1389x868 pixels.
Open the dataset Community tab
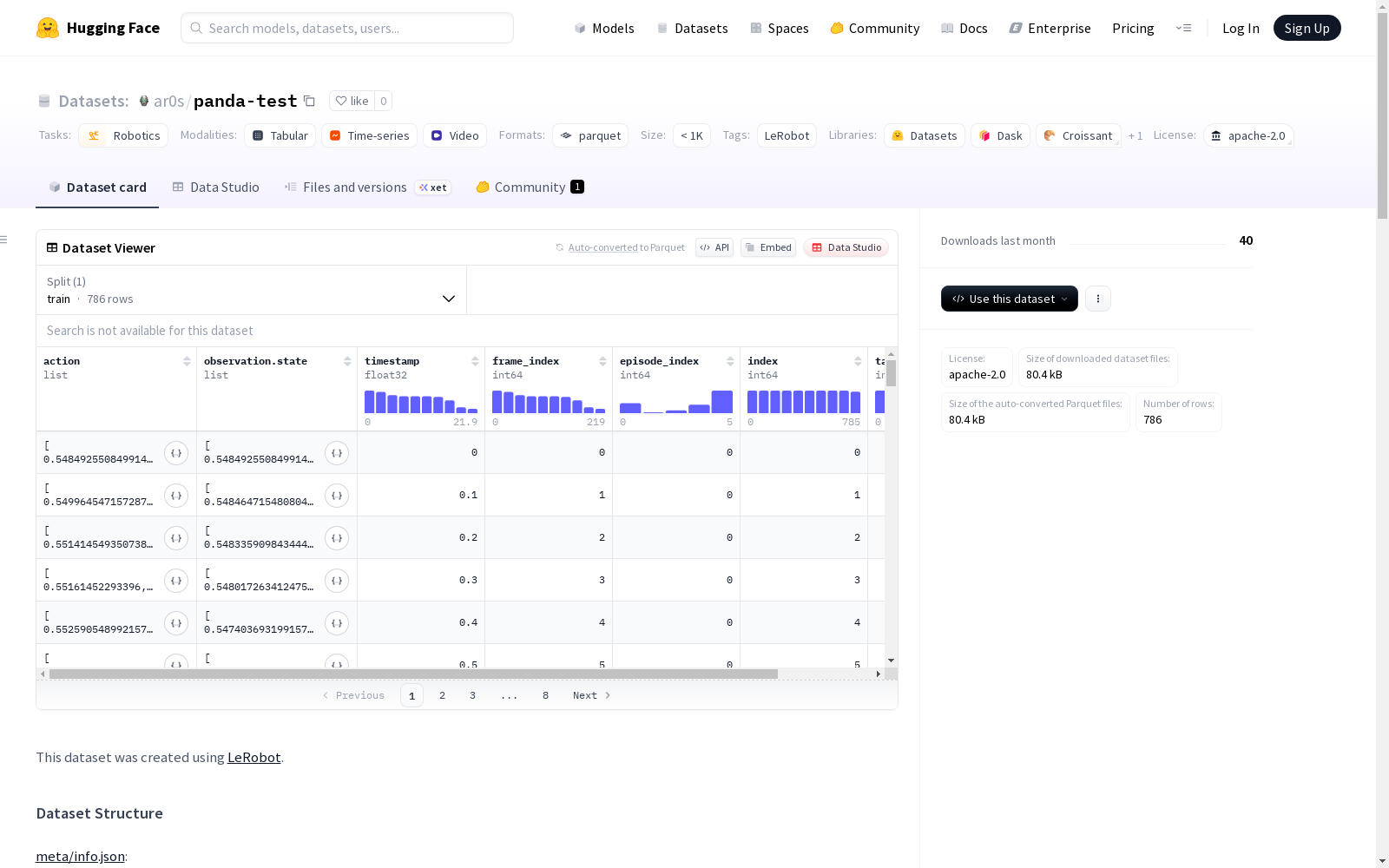[530, 187]
